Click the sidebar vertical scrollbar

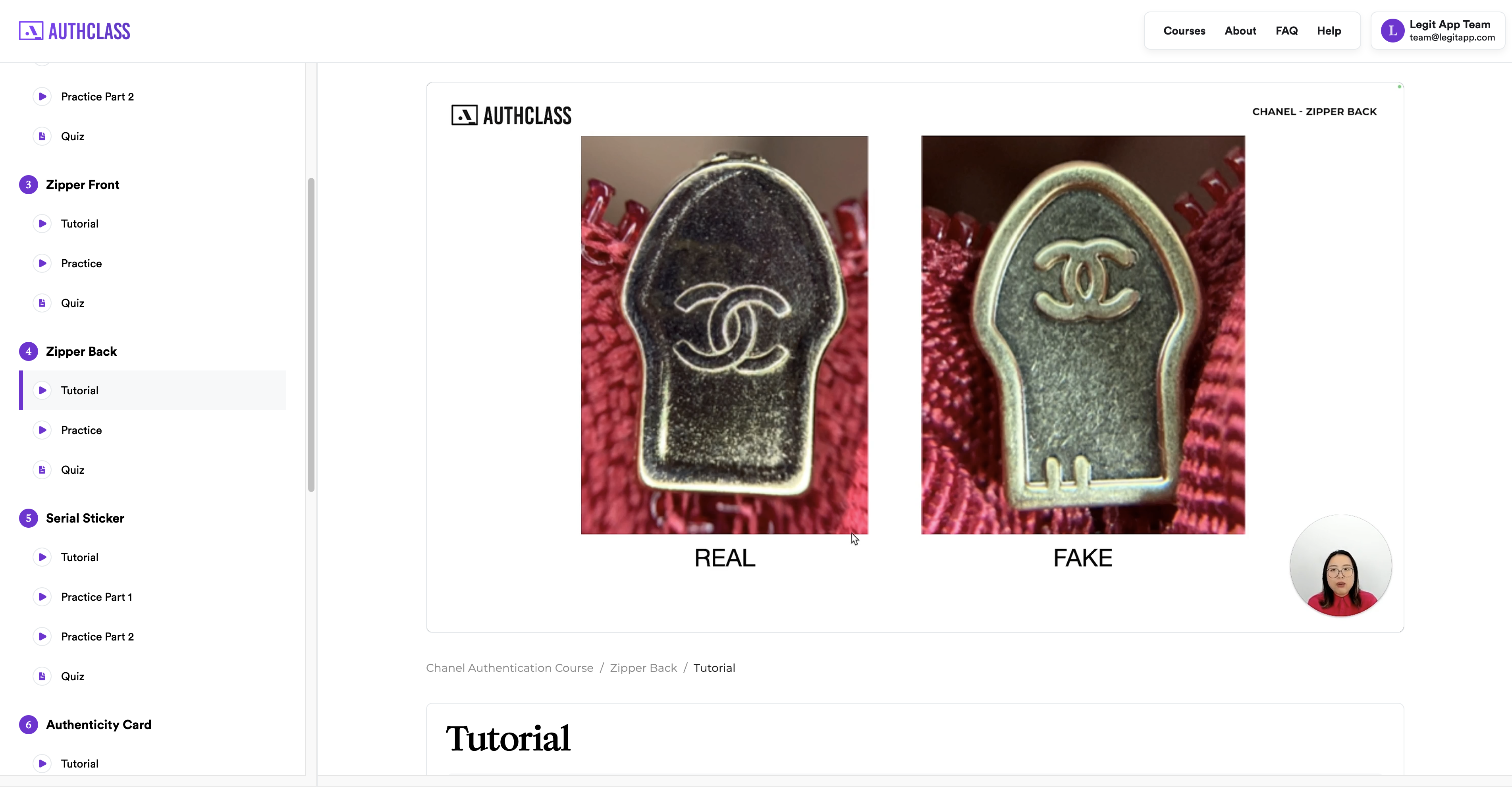[x=311, y=334]
